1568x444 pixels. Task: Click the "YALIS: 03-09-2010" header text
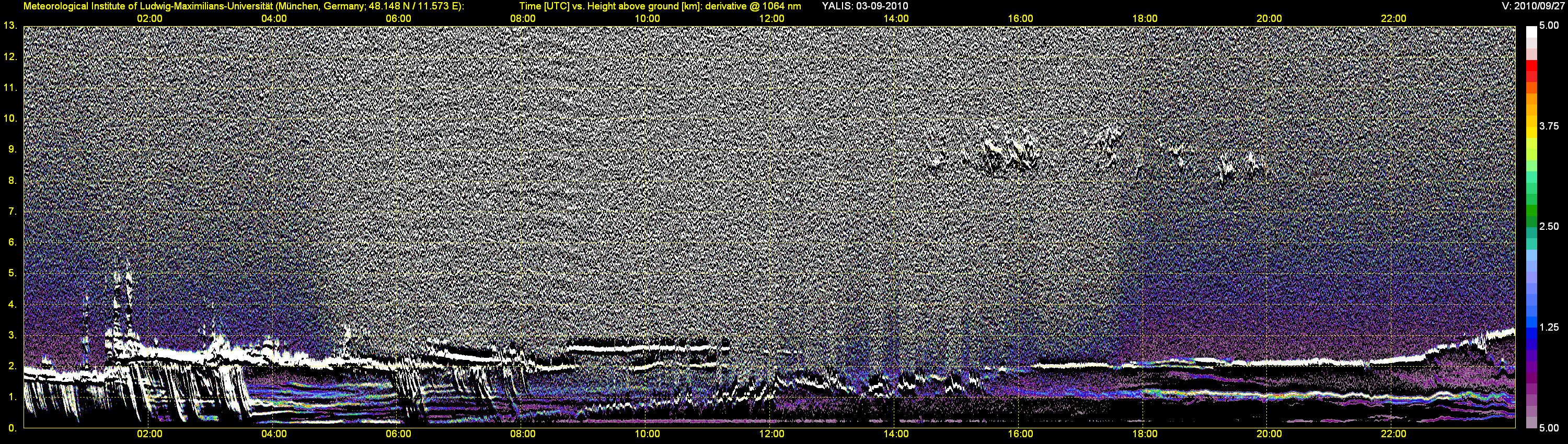coord(865,6)
